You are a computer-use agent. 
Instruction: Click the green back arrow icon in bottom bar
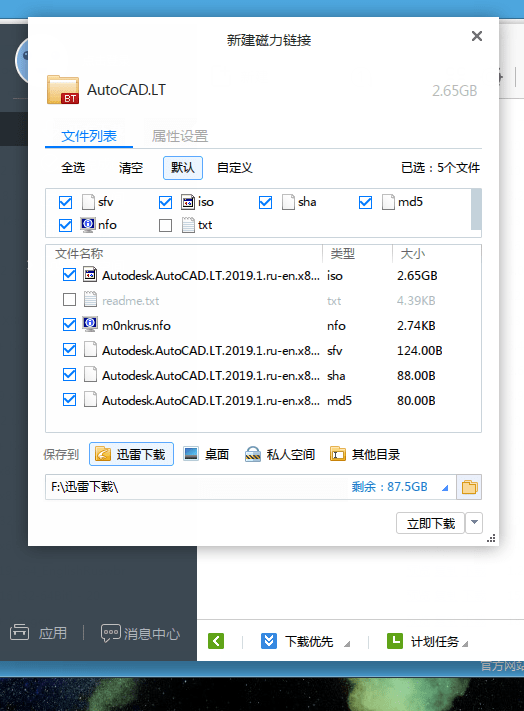point(216,641)
